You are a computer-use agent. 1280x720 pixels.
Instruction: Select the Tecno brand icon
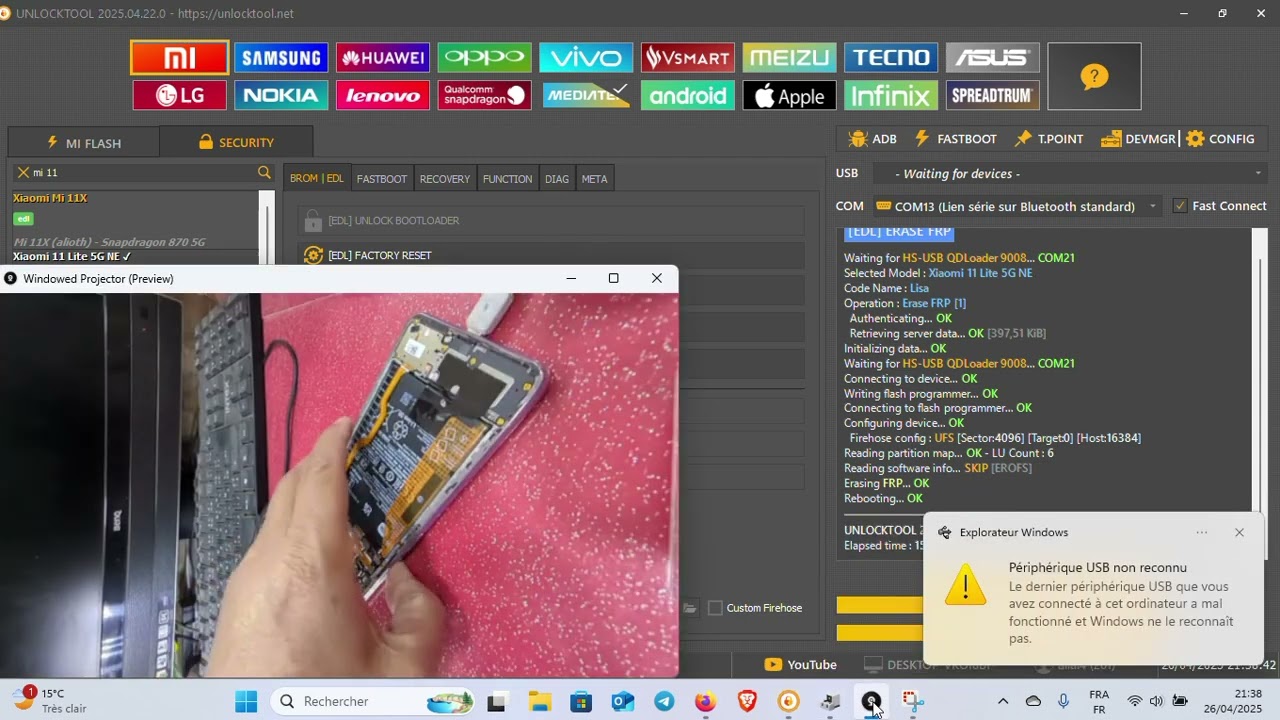pos(891,58)
